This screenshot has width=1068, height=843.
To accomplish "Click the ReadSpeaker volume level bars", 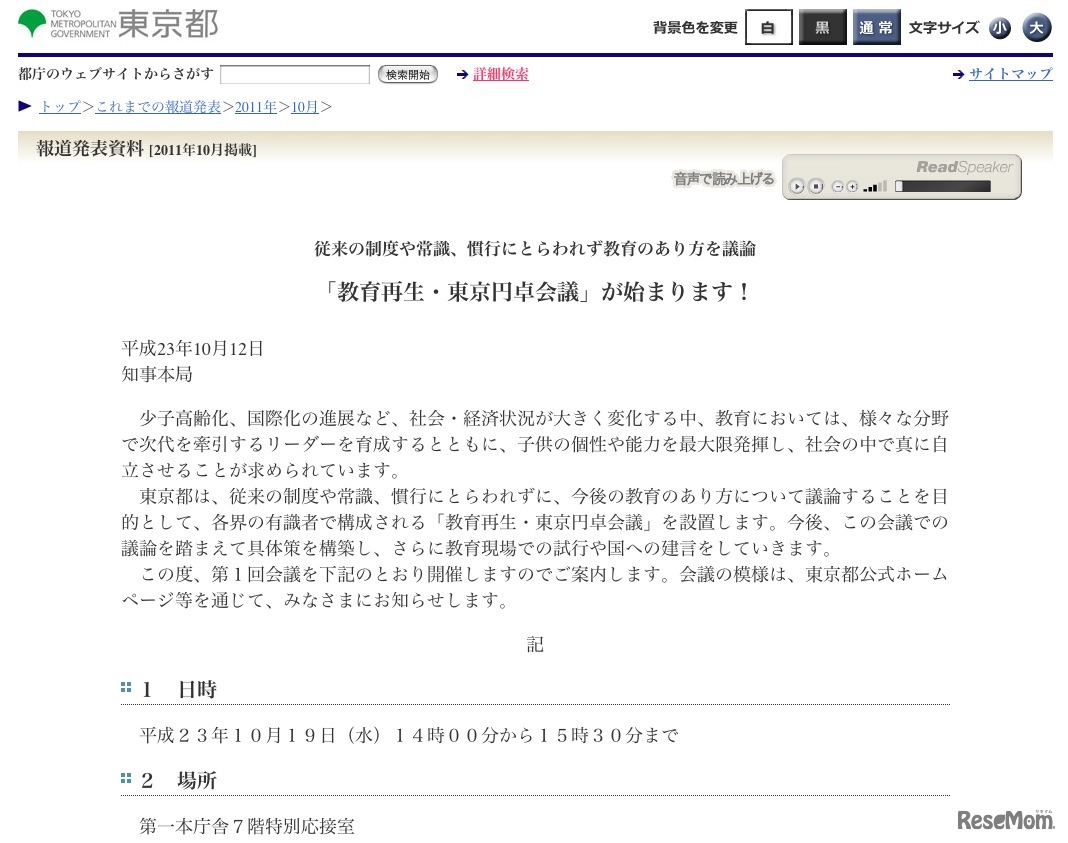I will 875,187.
